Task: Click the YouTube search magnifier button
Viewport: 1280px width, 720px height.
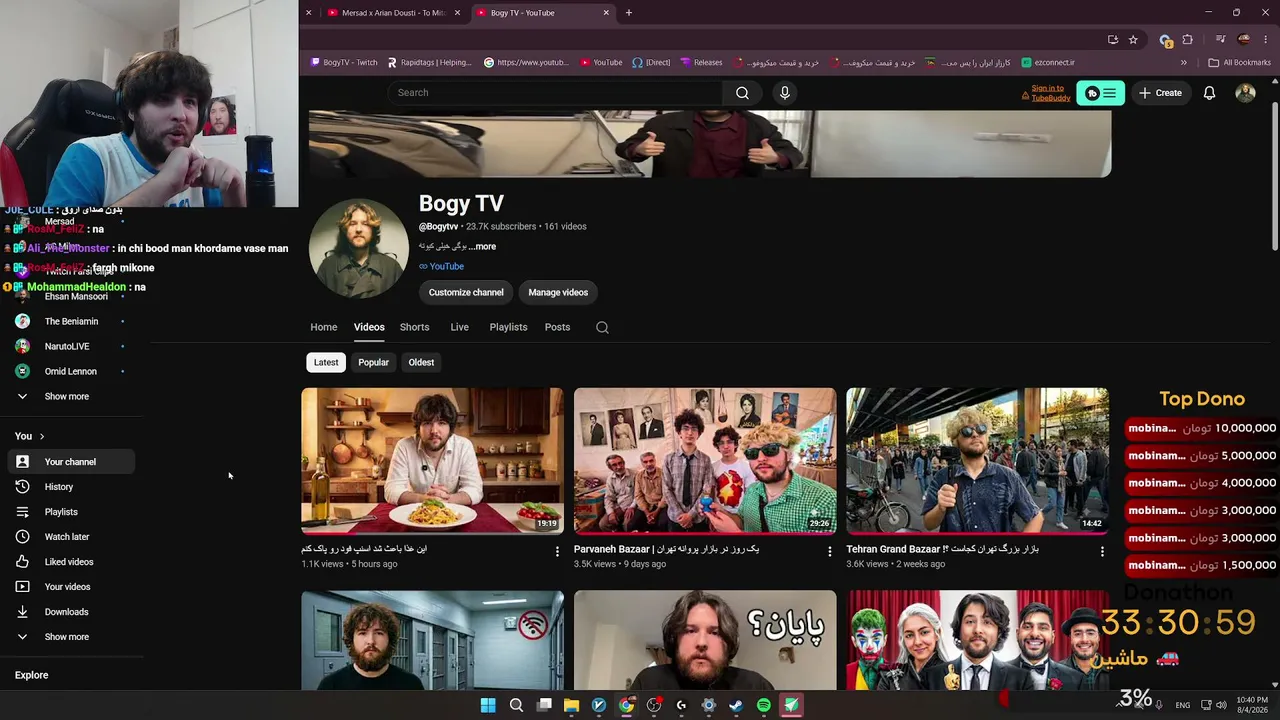Action: click(x=742, y=93)
